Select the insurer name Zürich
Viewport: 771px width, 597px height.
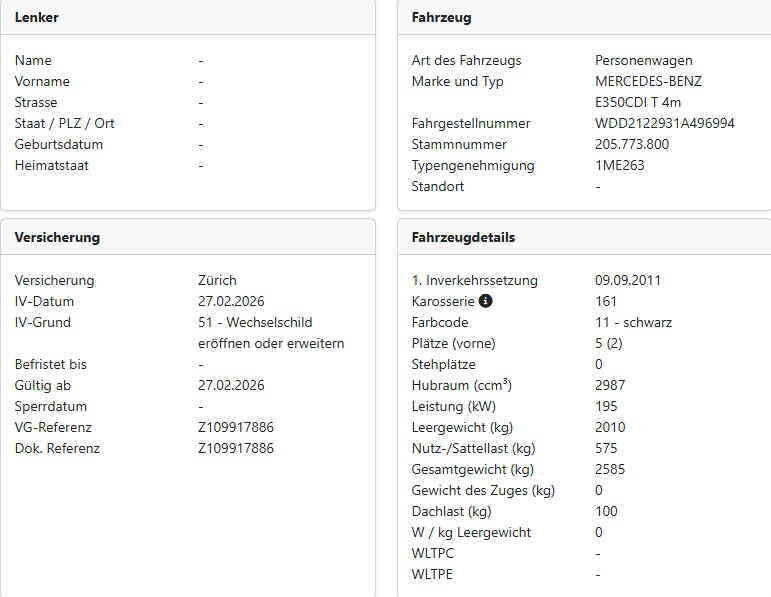tap(217, 280)
